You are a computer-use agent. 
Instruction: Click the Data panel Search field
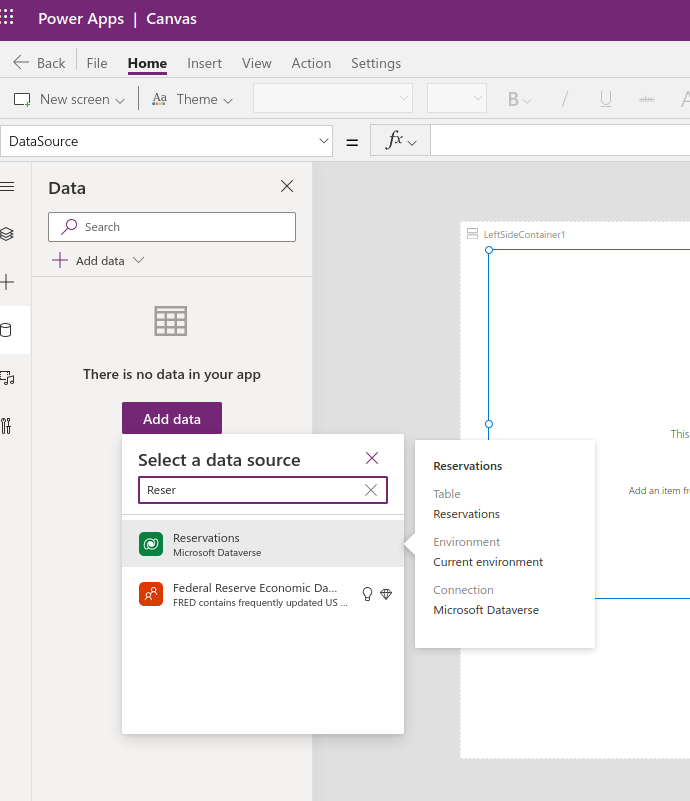[x=172, y=227]
